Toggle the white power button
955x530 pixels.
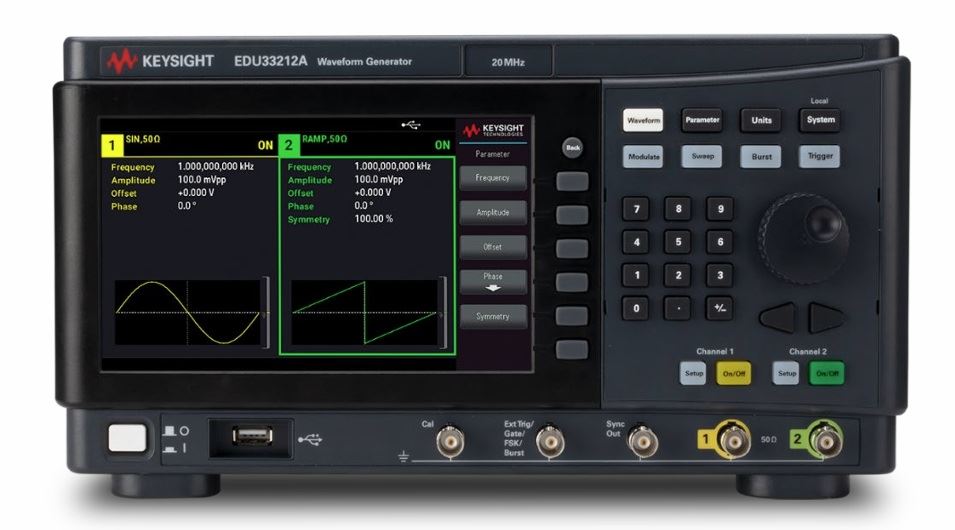(x=127, y=438)
